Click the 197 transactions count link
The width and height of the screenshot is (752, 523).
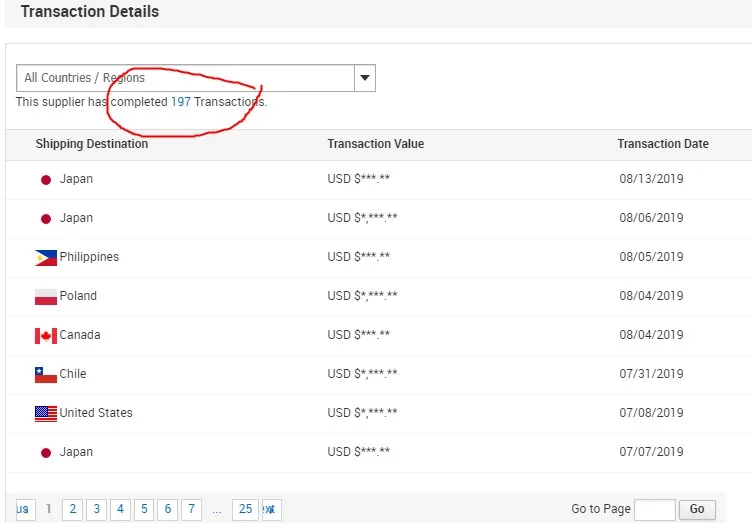click(180, 102)
